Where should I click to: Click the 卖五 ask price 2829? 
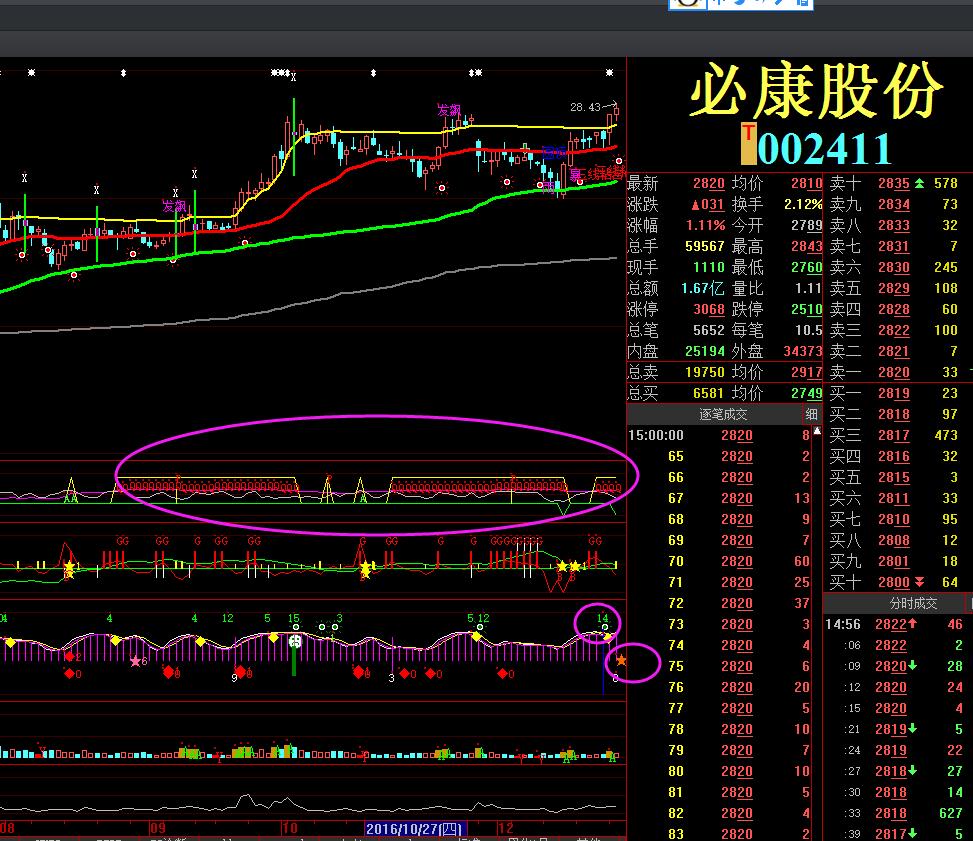tap(894, 289)
